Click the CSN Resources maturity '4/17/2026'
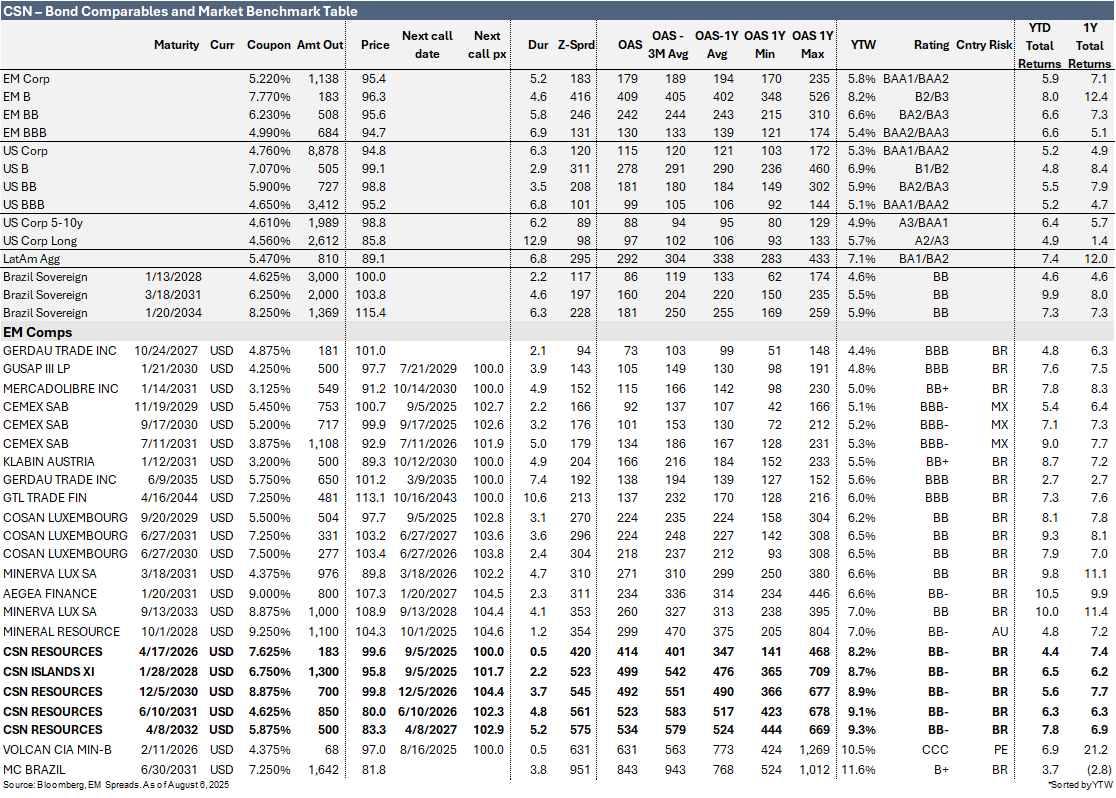Screen dimensions: 1116x798 click(x=168, y=651)
